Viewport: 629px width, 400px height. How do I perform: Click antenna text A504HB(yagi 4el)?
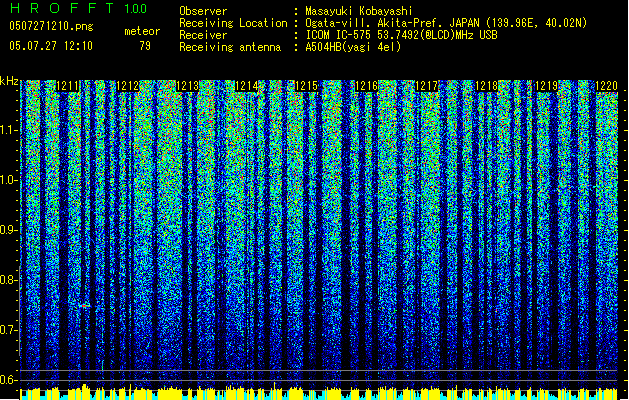point(353,47)
